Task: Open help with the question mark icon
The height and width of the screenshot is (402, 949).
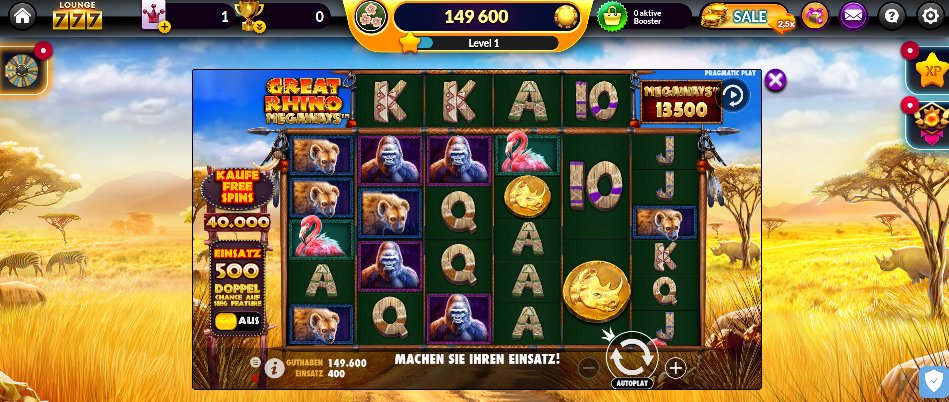Action: click(892, 16)
